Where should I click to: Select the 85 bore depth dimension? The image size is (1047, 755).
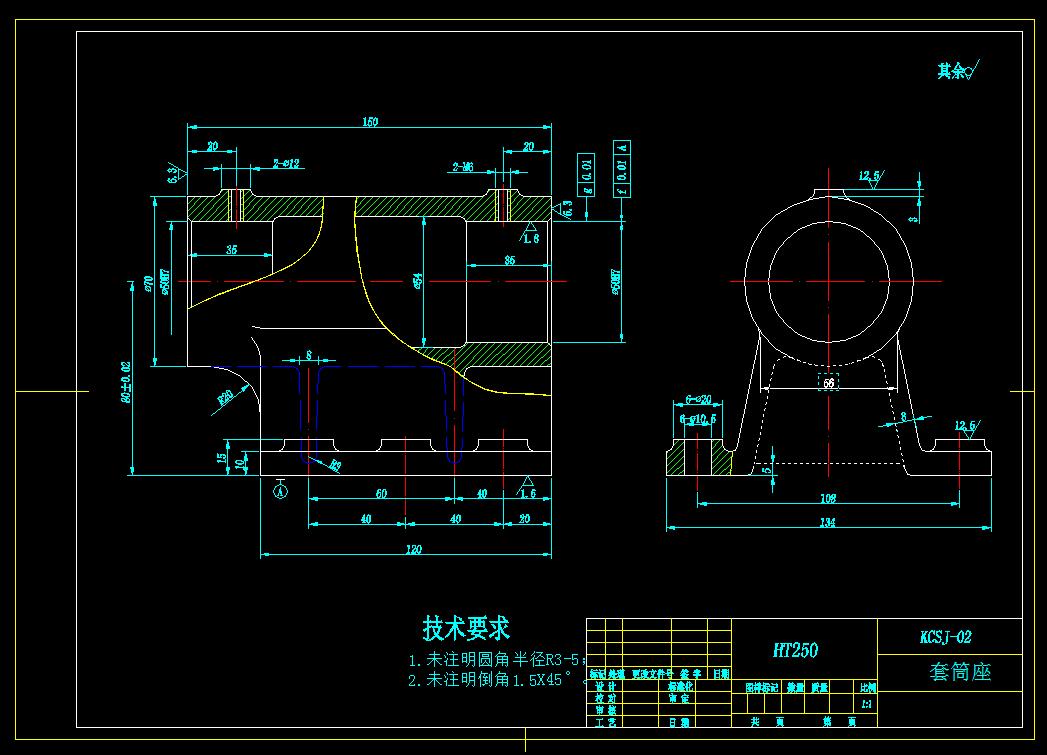[509, 260]
